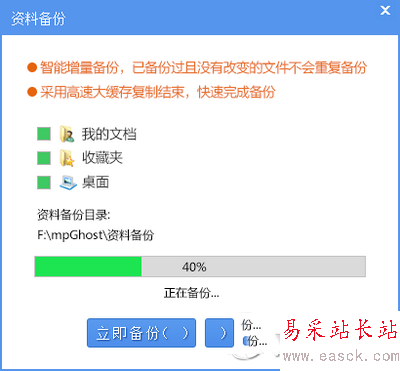The width and height of the screenshot is (400, 371).
Task: Click the orange bullet before 智能增量备份
Action: point(32,67)
